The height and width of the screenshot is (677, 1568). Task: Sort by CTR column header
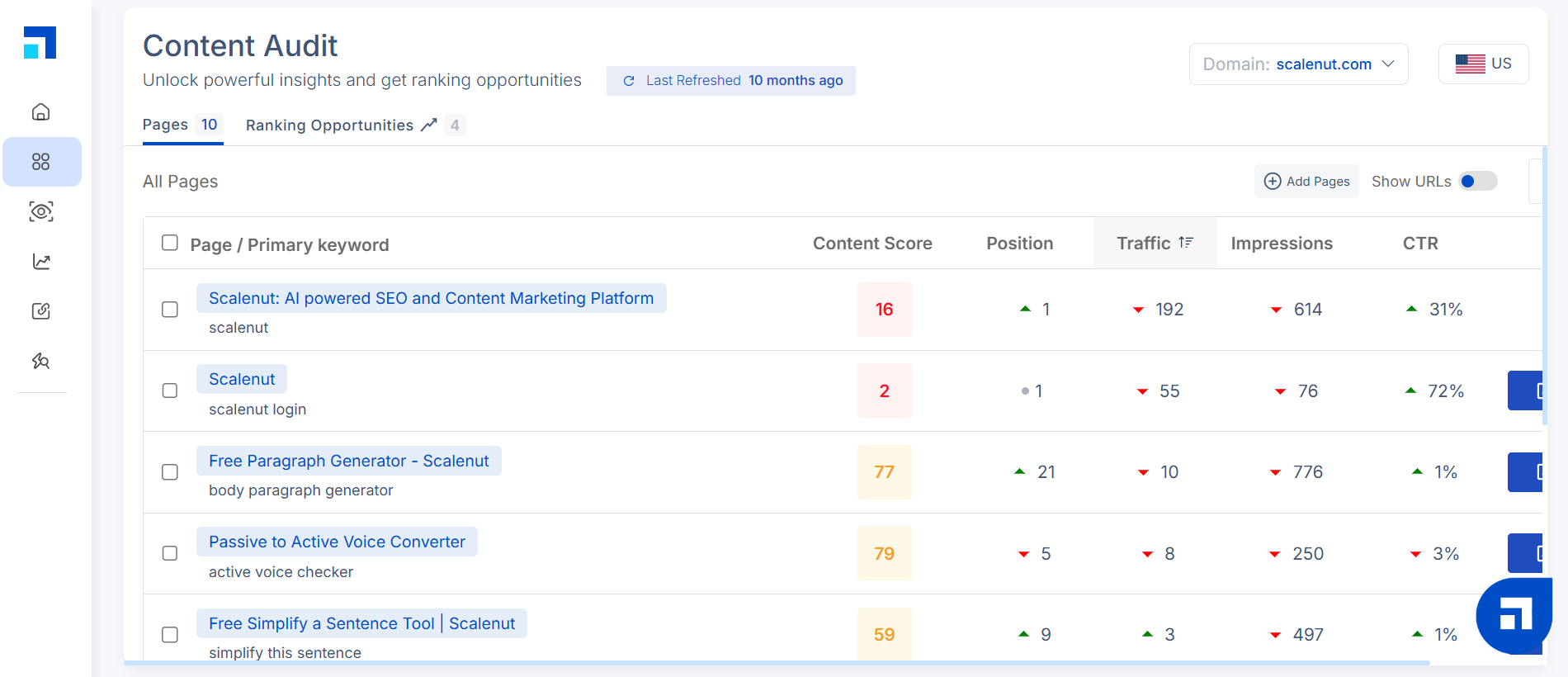click(1420, 244)
